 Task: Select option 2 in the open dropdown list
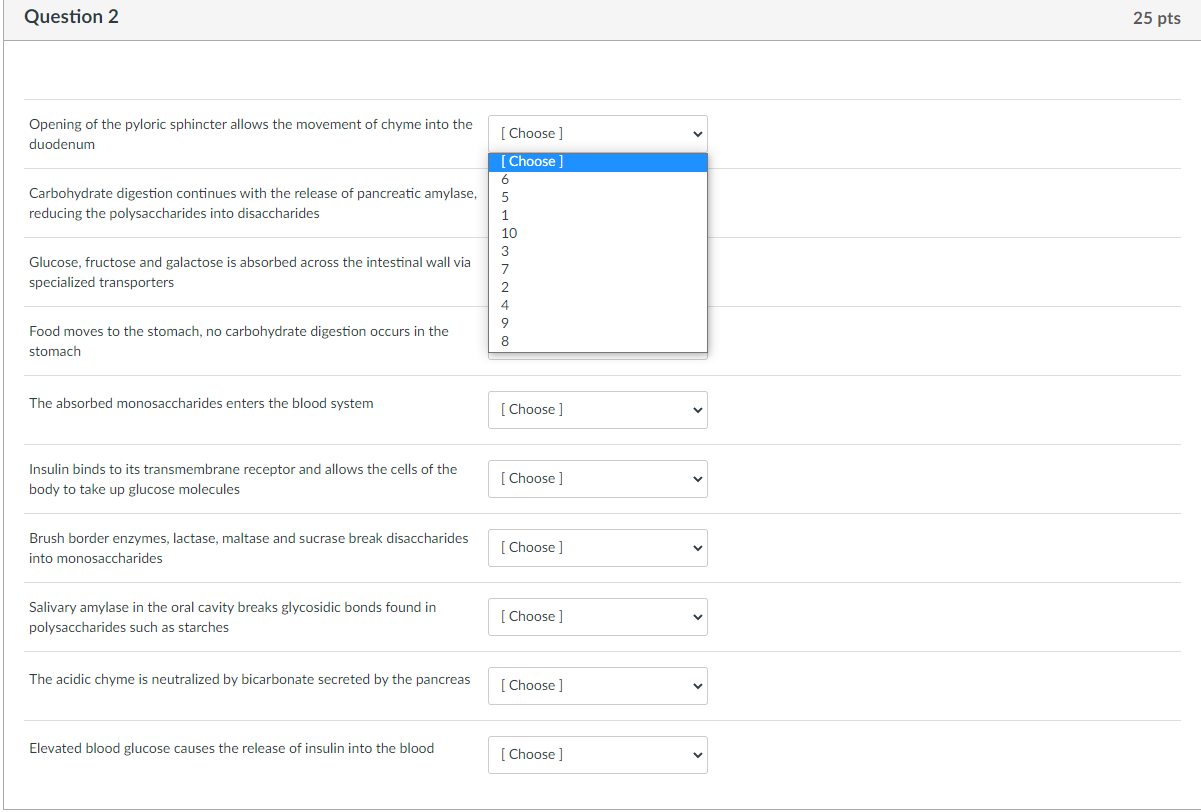pyautogui.click(x=597, y=287)
